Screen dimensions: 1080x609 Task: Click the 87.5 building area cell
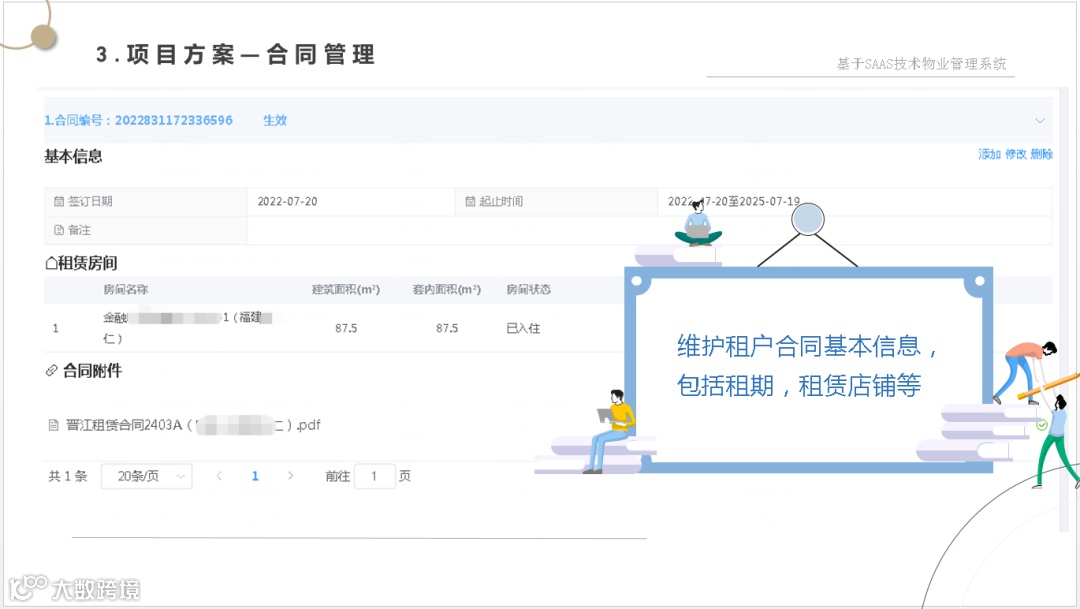(346, 329)
